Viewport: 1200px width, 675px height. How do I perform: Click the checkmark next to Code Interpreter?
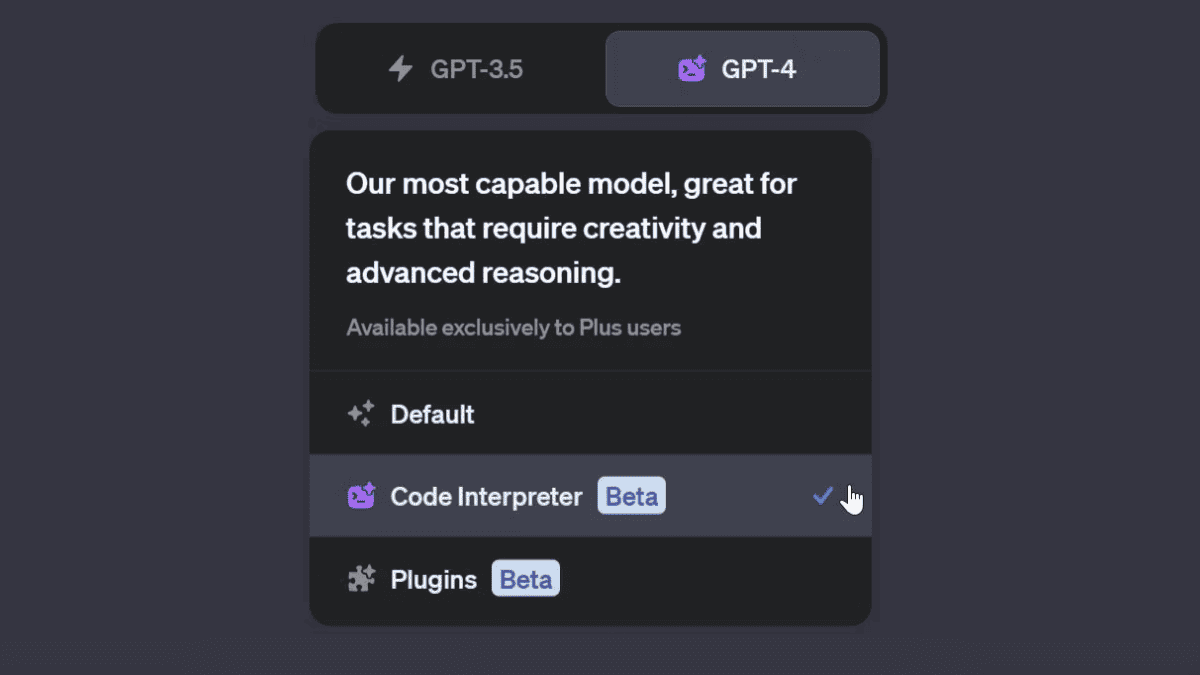[822, 494]
